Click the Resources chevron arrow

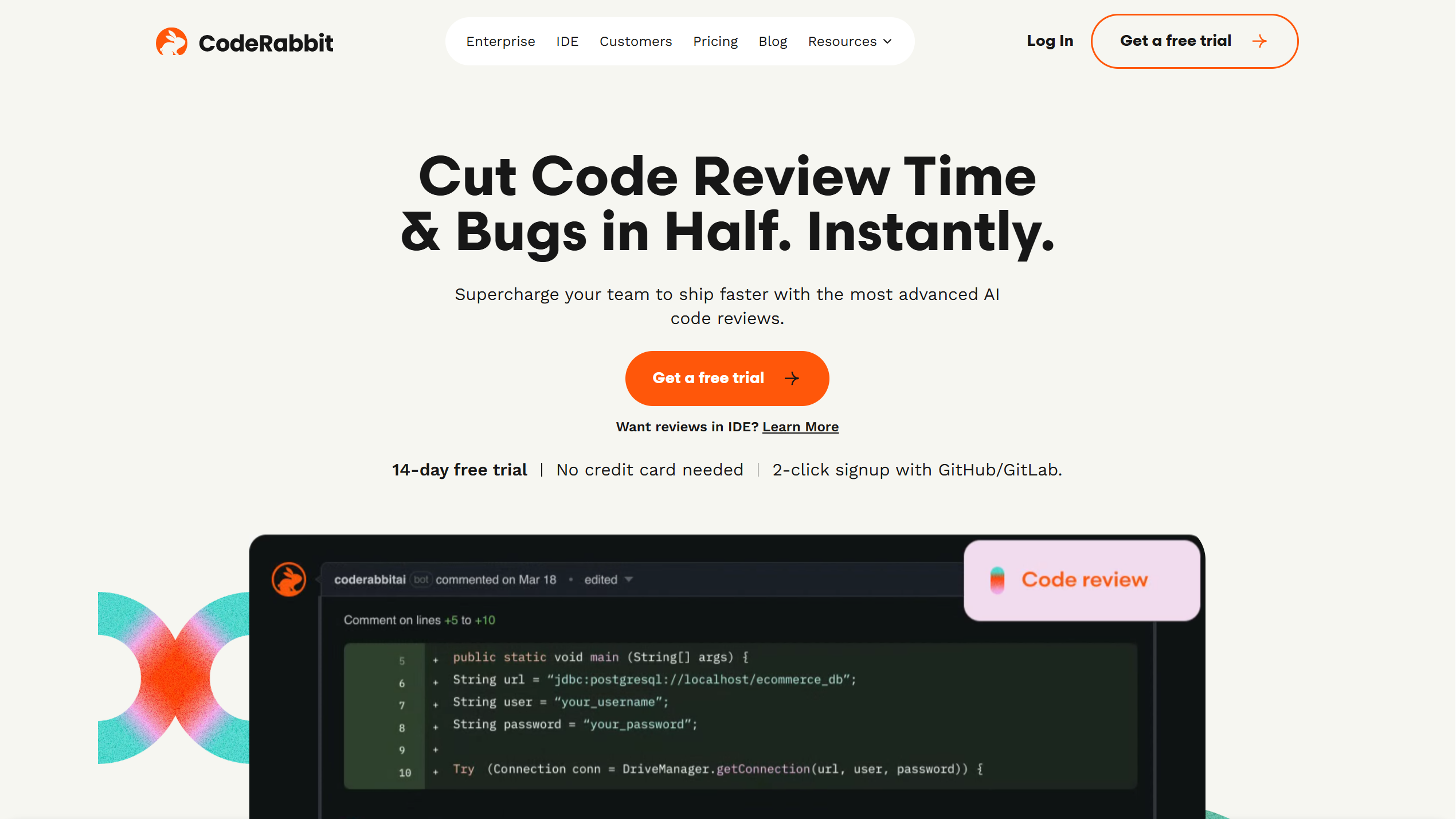tap(887, 41)
